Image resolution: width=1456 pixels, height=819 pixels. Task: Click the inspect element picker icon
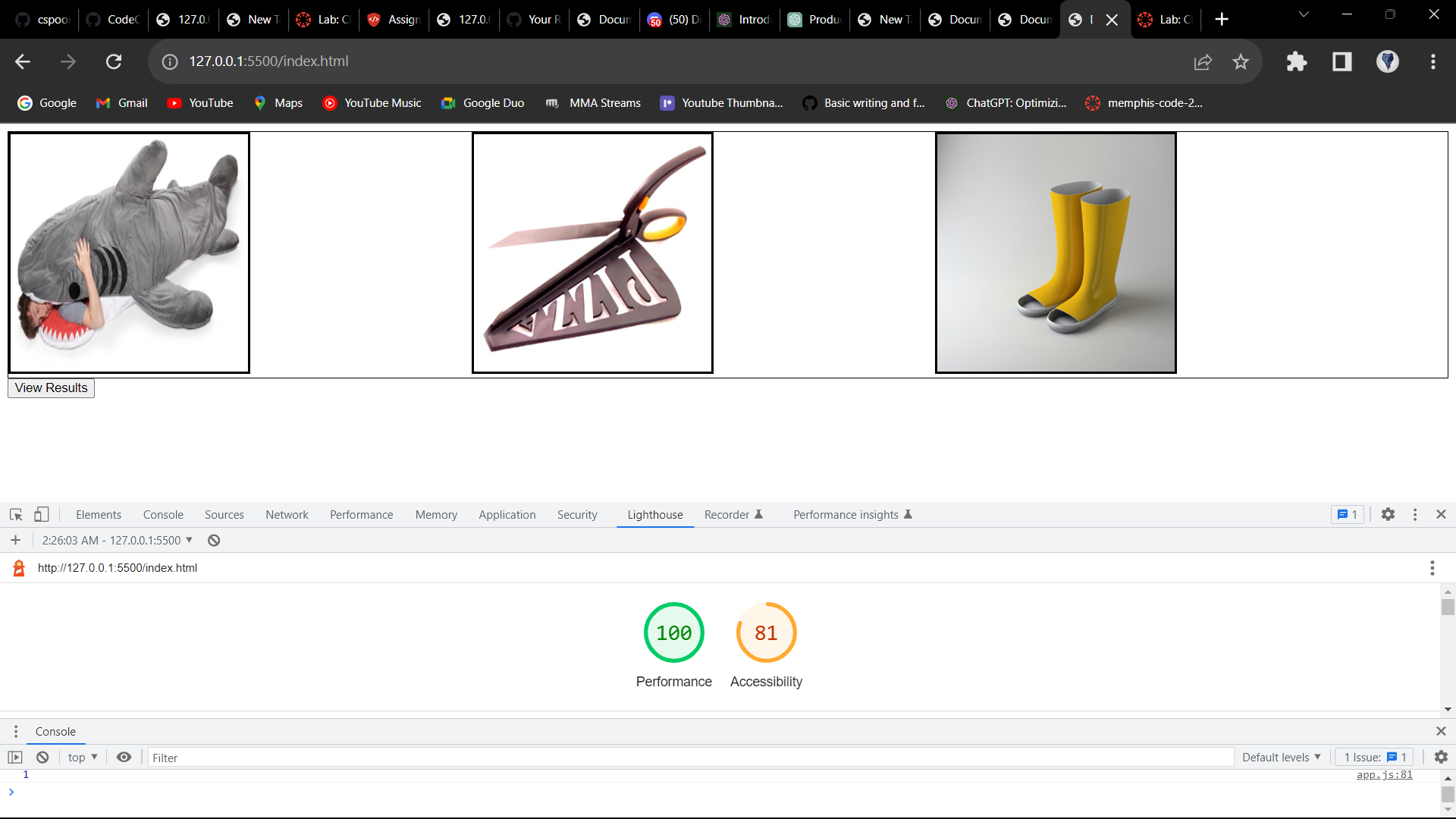tap(16, 515)
